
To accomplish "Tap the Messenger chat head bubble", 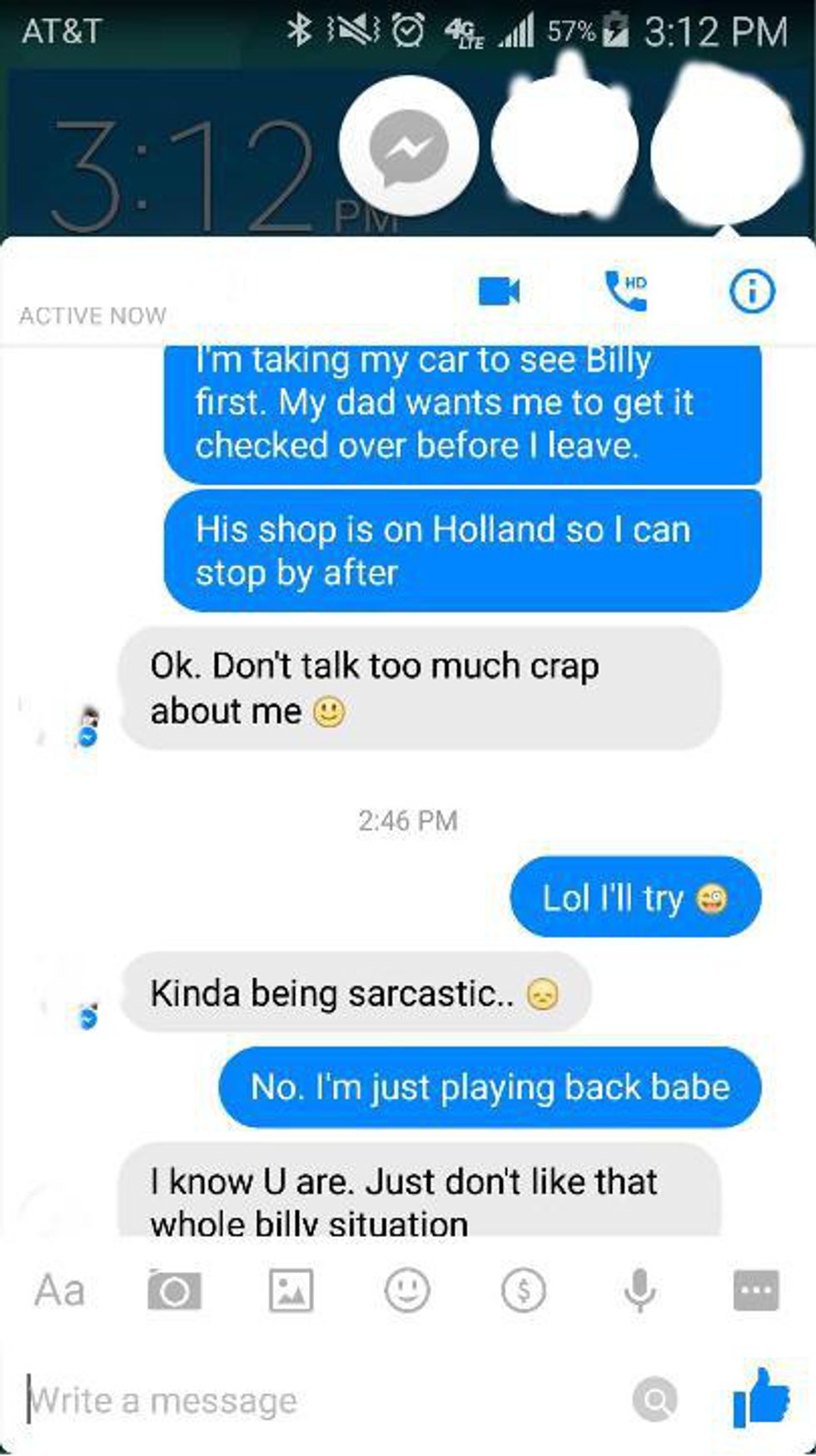I will tap(409, 147).
